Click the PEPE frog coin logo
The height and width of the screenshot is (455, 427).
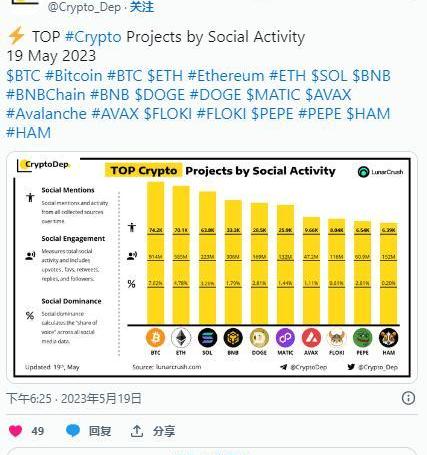(x=362, y=338)
